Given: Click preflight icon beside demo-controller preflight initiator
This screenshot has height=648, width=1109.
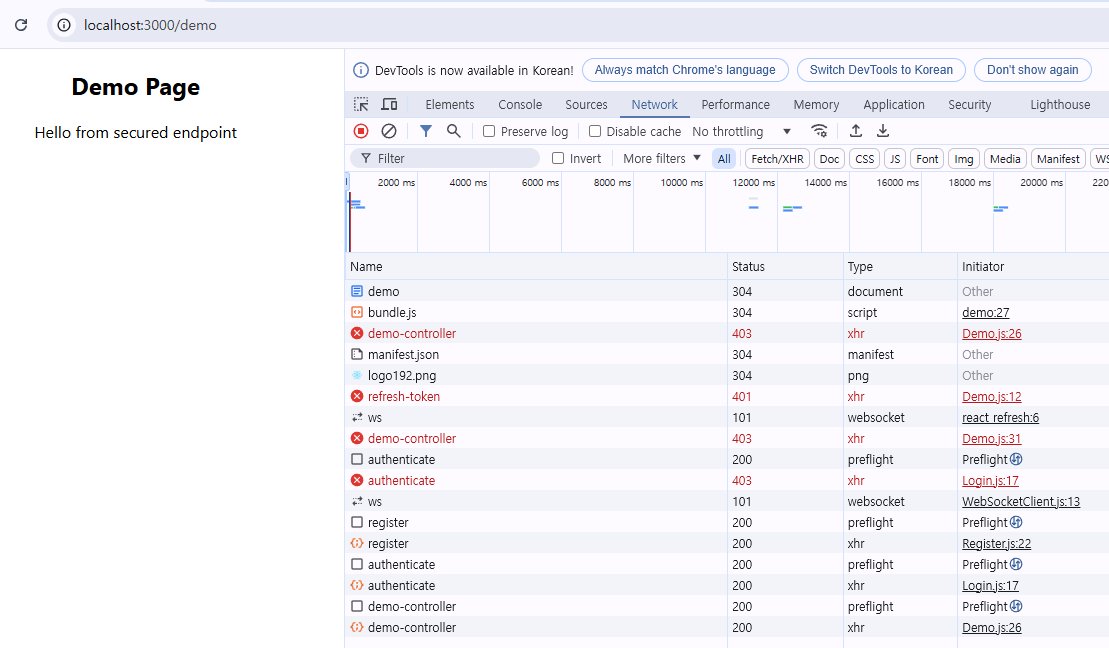Looking at the screenshot, I should tap(1016, 606).
